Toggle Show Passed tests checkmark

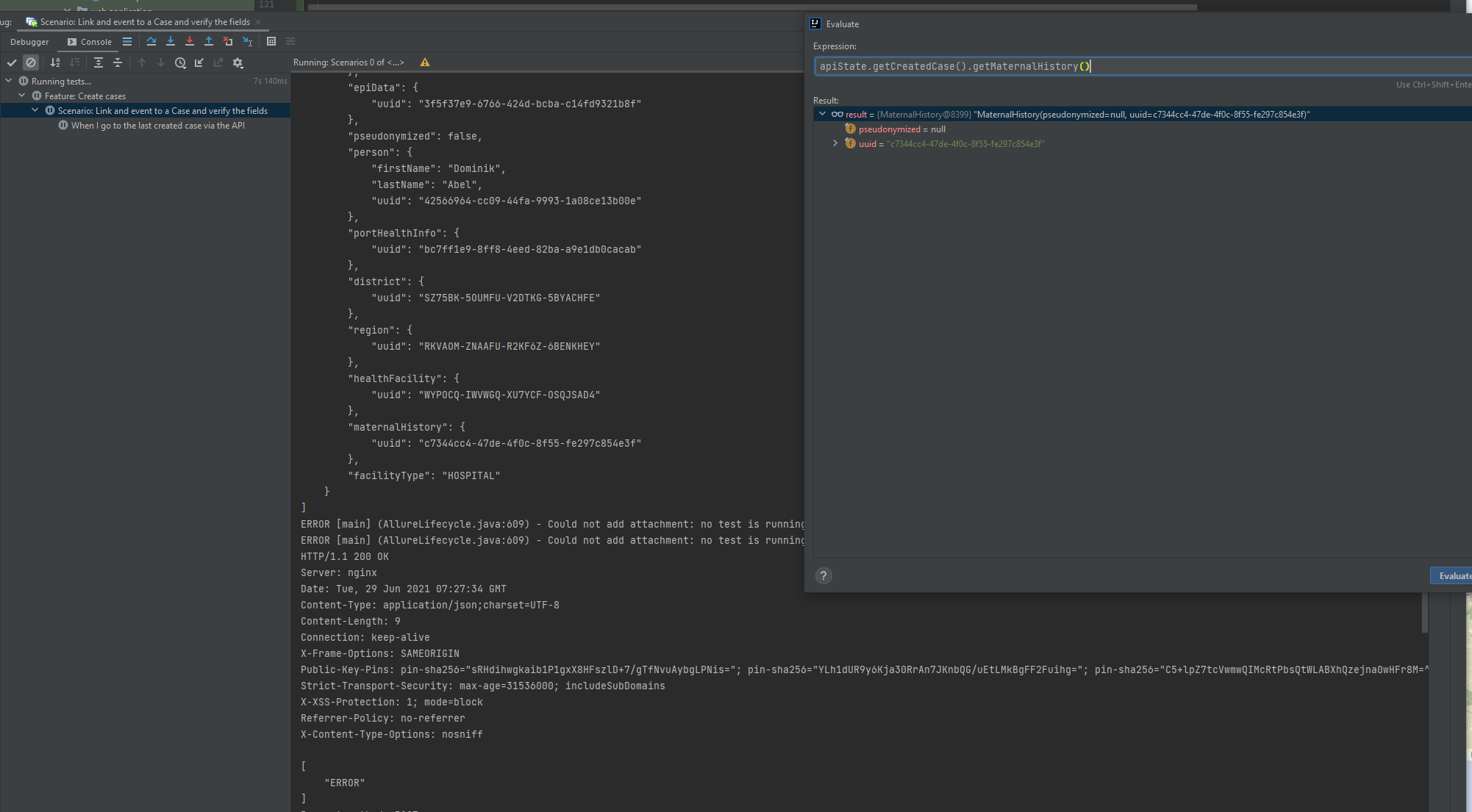(x=12, y=63)
